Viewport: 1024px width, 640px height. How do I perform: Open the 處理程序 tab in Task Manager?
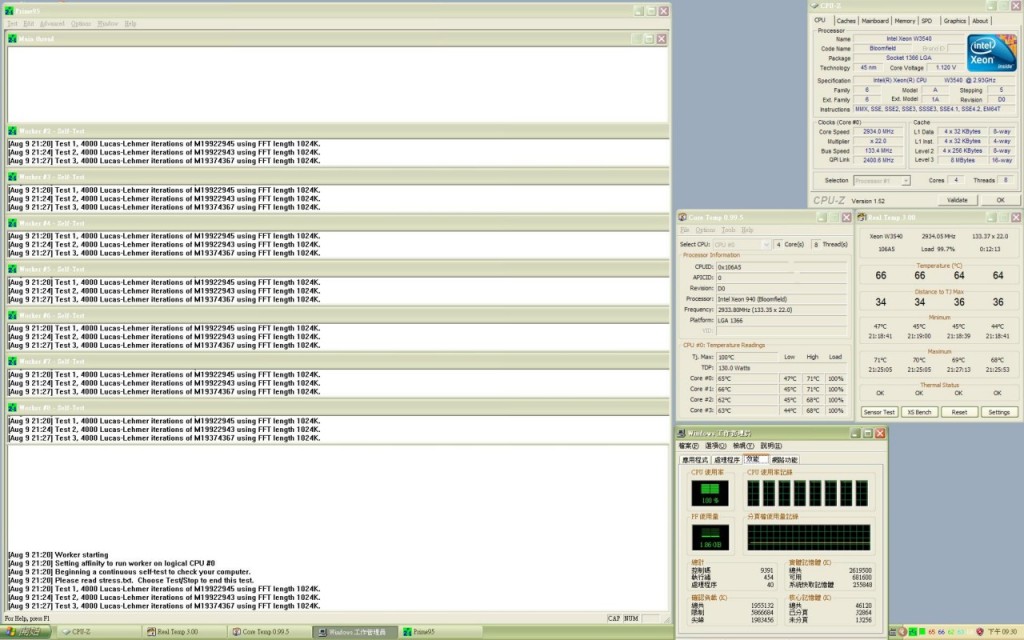pos(727,460)
